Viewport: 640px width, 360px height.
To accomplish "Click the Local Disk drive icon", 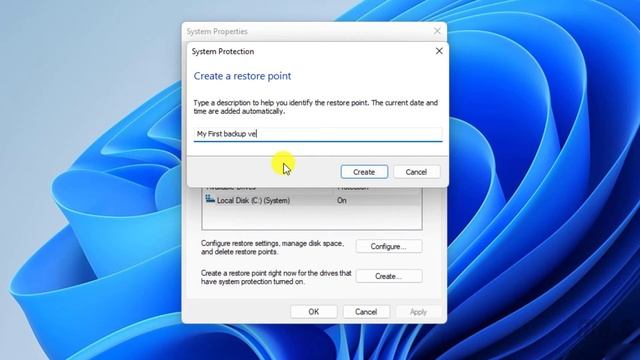I will tap(210, 199).
